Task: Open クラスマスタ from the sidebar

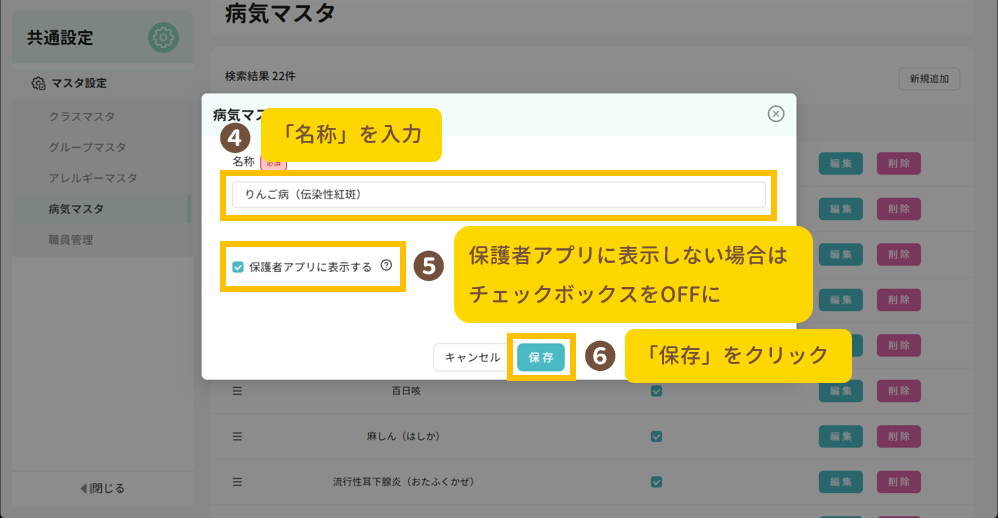Action: 81,116
